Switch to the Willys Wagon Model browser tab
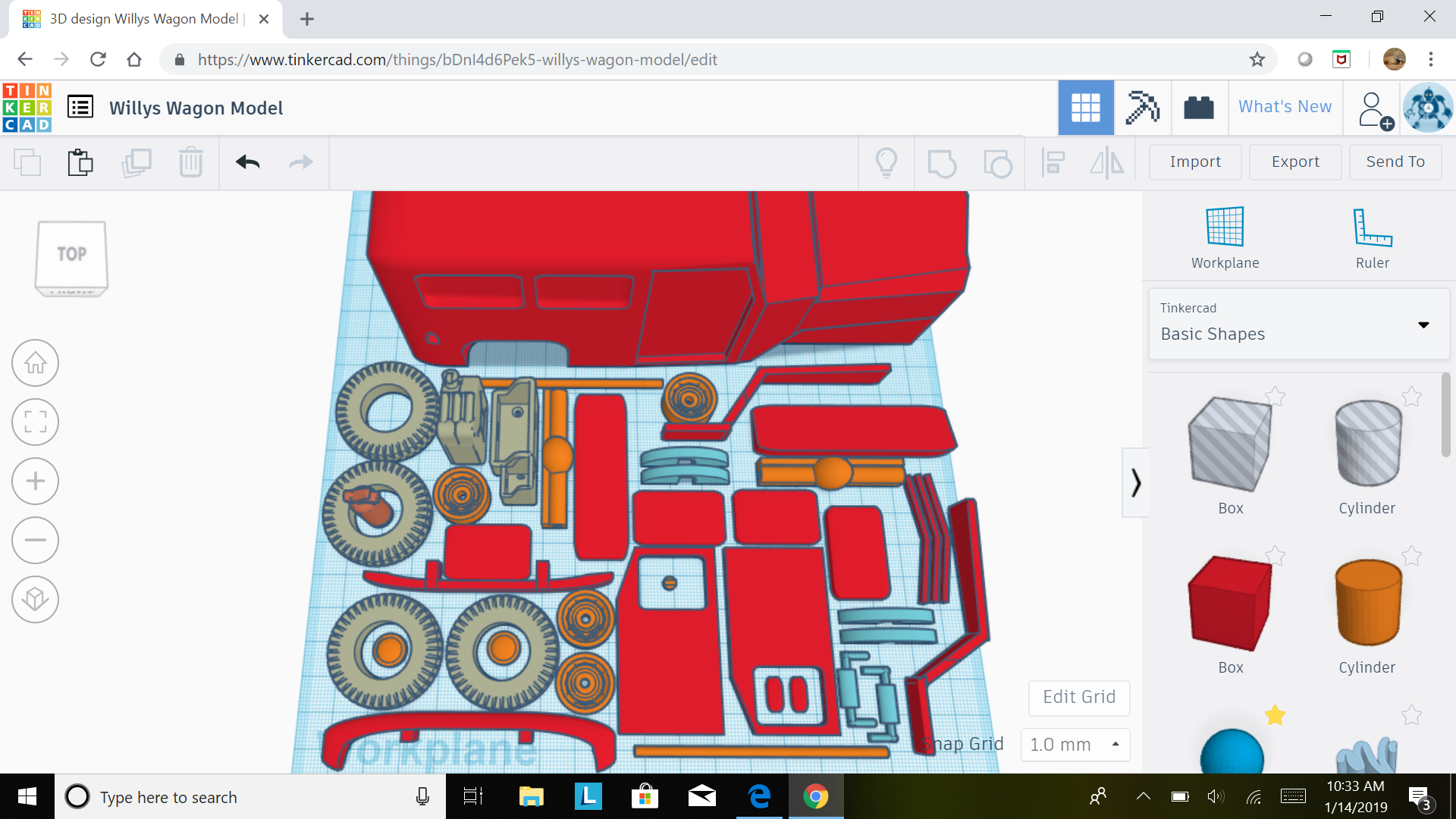Viewport: 1456px width, 819px height. (x=144, y=18)
